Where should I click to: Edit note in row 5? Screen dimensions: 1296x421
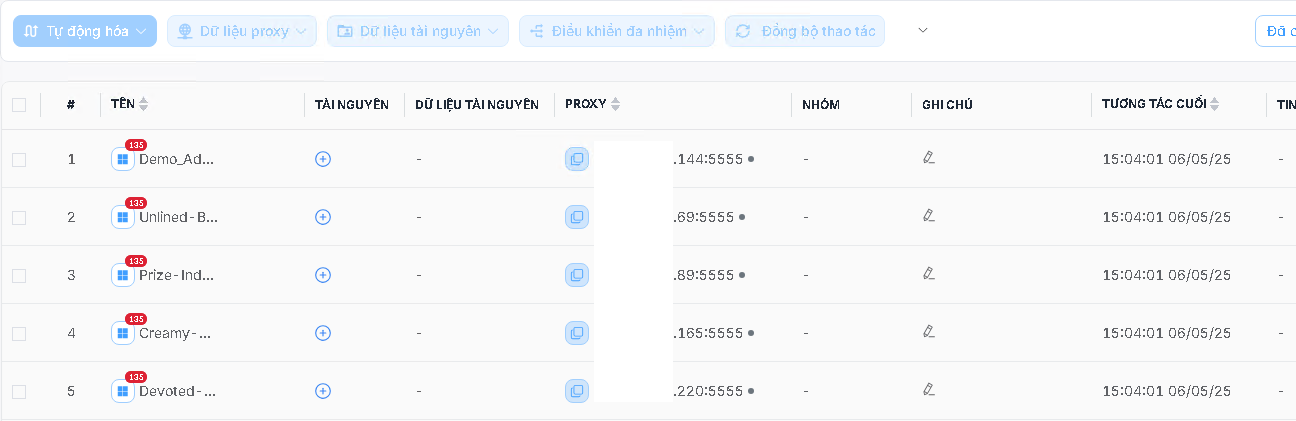pos(929,389)
